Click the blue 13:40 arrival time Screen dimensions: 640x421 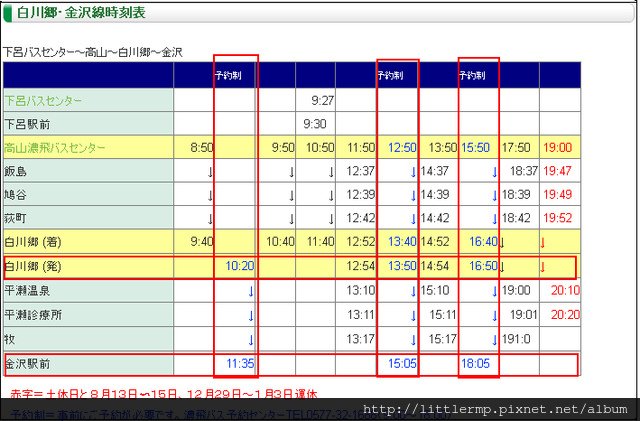coord(402,242)
